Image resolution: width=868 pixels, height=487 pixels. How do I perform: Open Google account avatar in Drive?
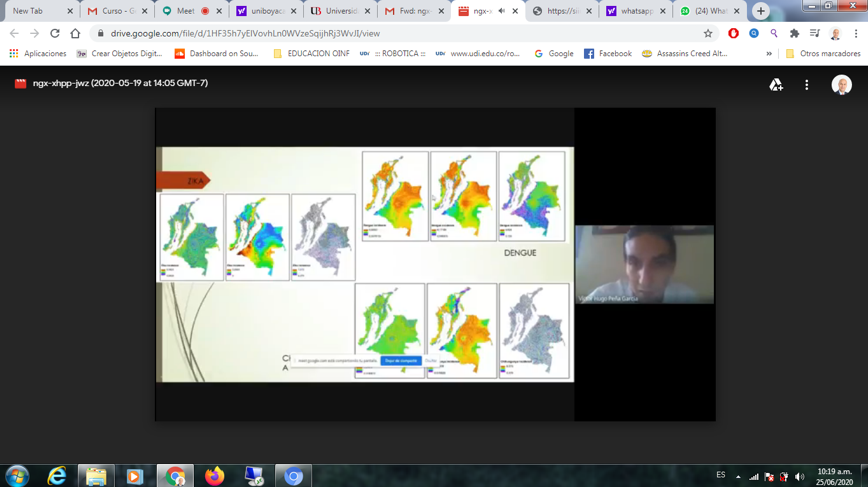[x=841, y=85]
